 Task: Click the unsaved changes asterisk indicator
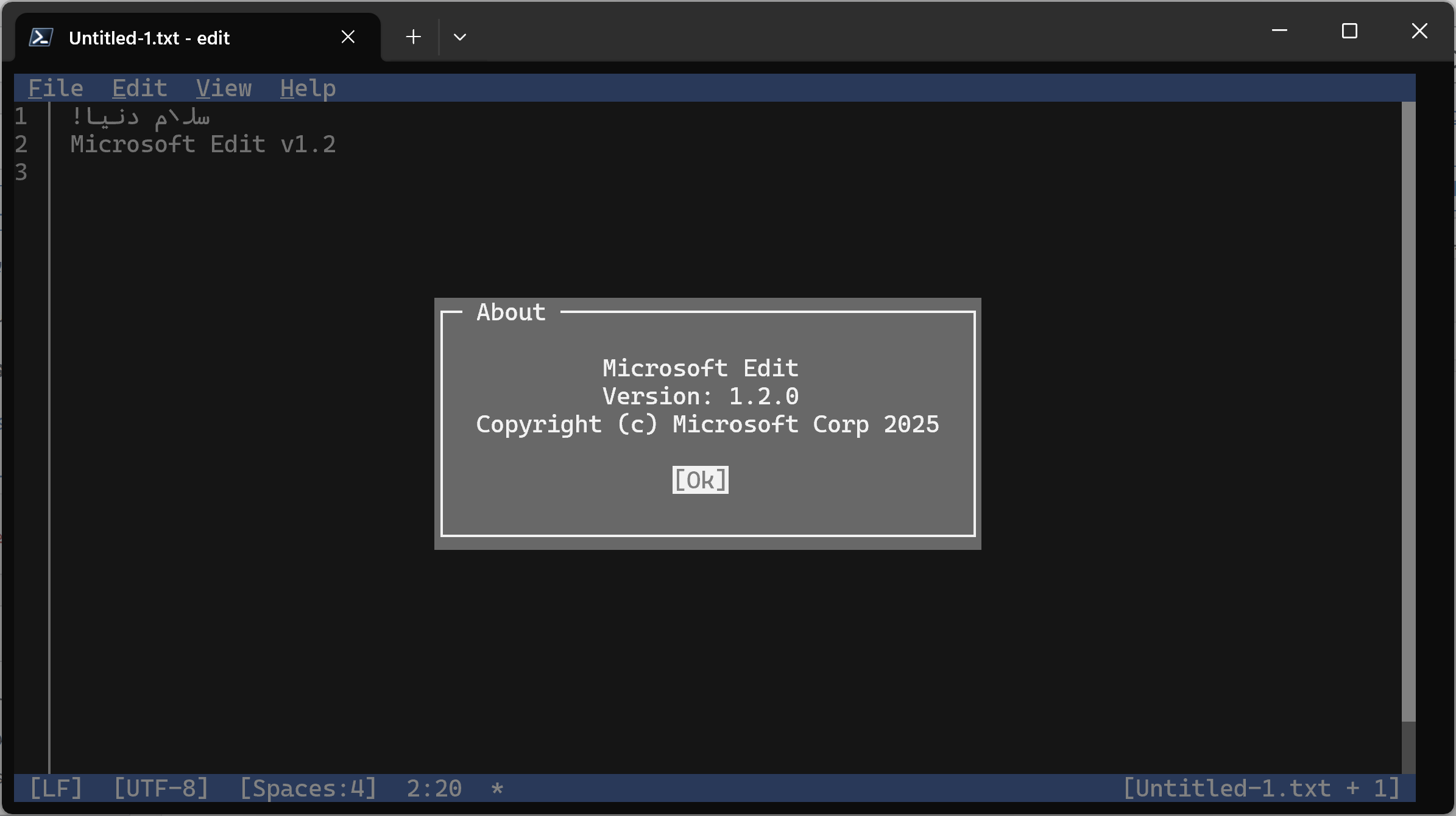tap(497, 788)
